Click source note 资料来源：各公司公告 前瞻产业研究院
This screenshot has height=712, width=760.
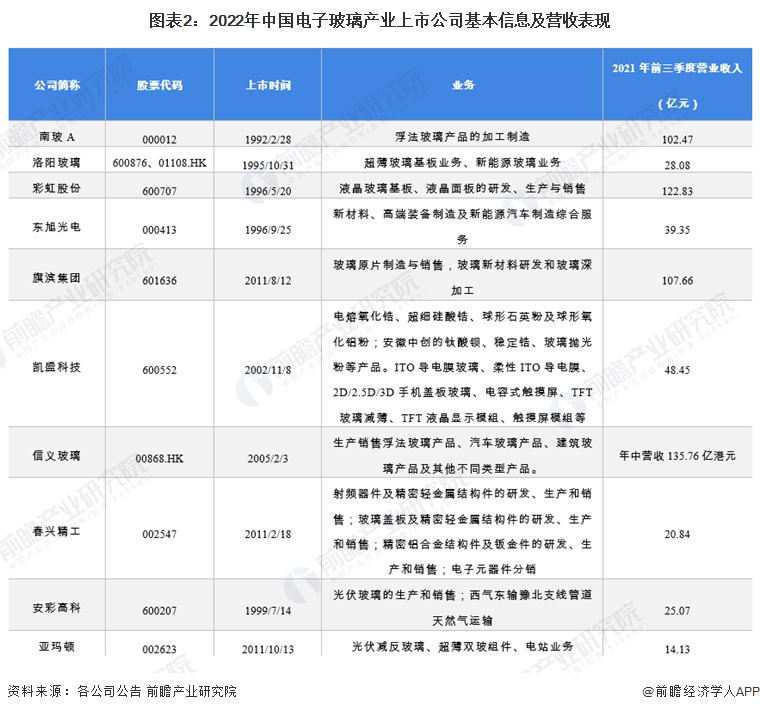[x=122, y=691]
